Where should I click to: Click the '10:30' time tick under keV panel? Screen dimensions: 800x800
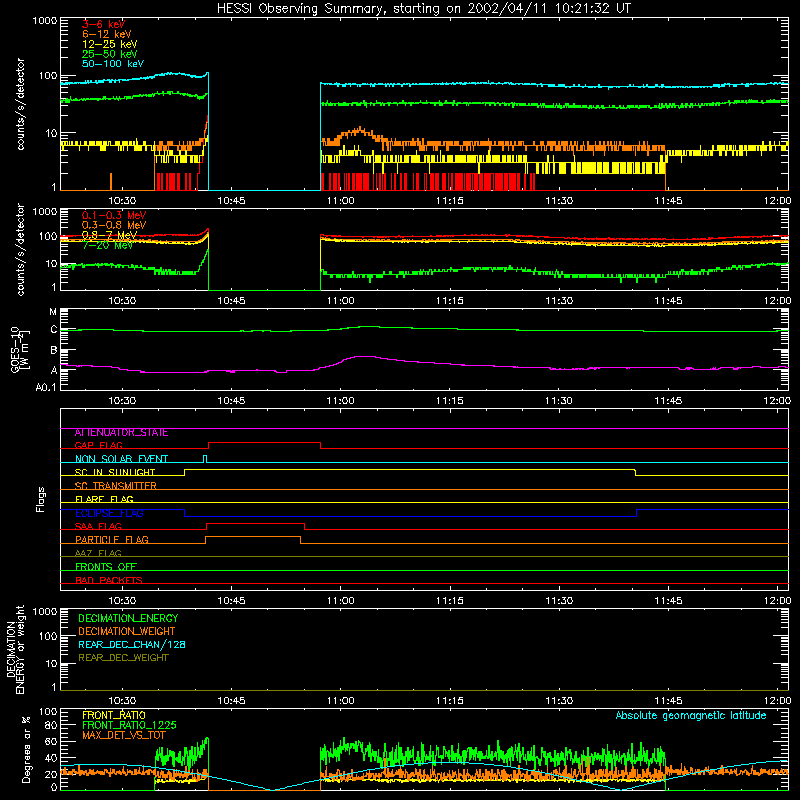click(x=122, y=201)
